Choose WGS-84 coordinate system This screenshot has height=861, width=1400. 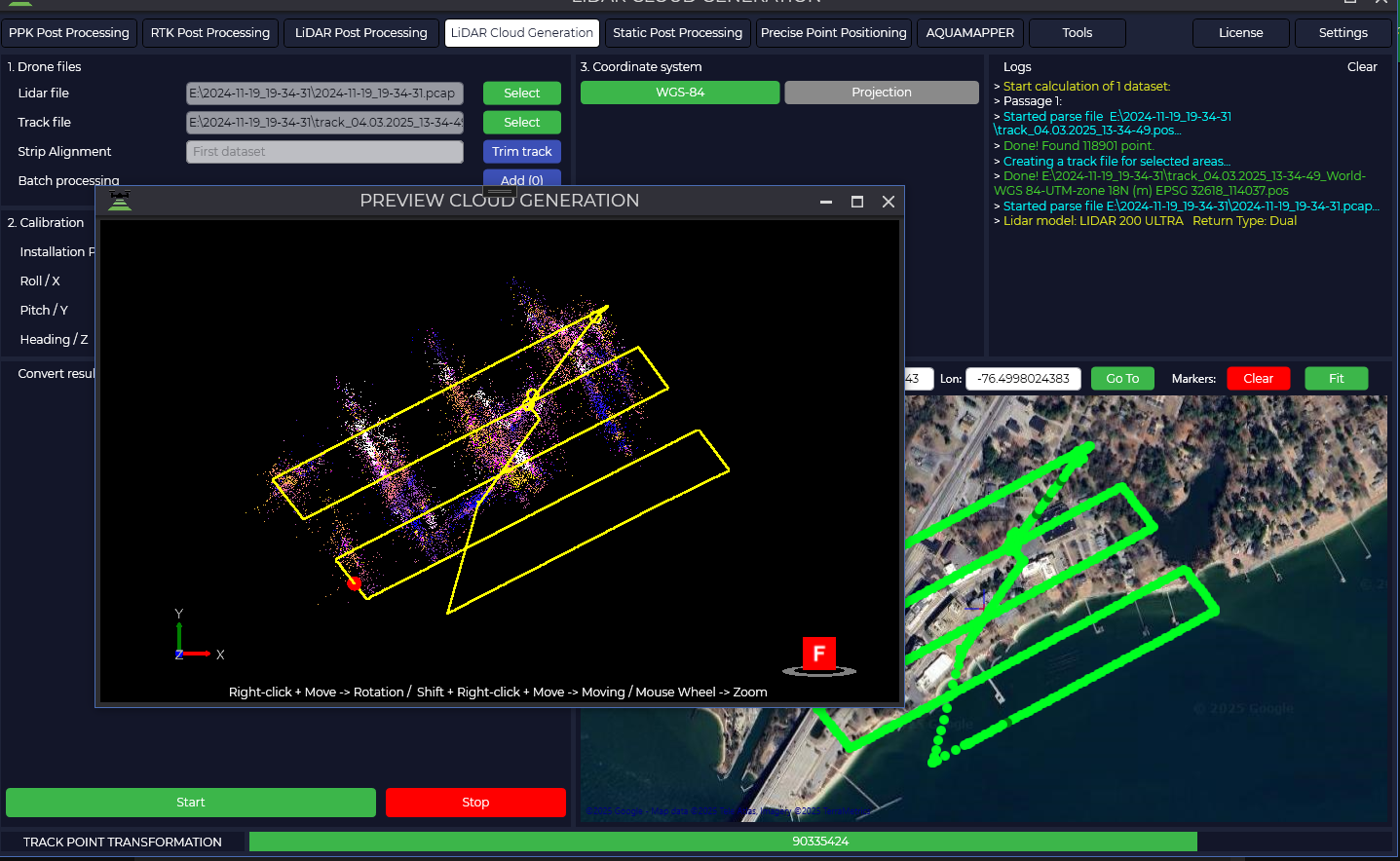[680, 93]
